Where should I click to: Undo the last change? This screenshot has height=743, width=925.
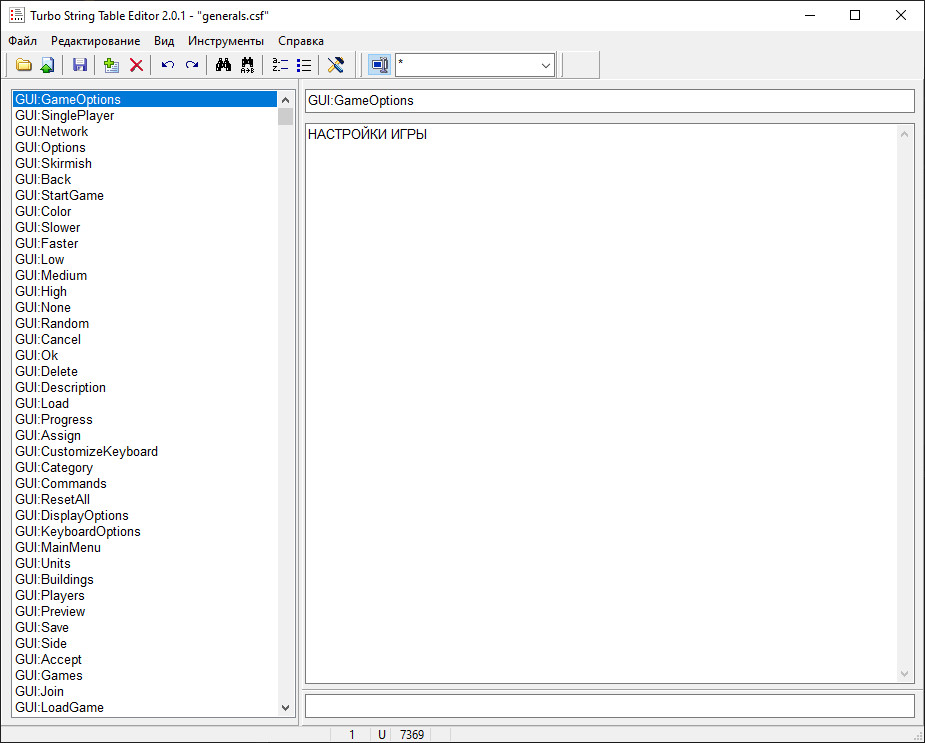168,65
